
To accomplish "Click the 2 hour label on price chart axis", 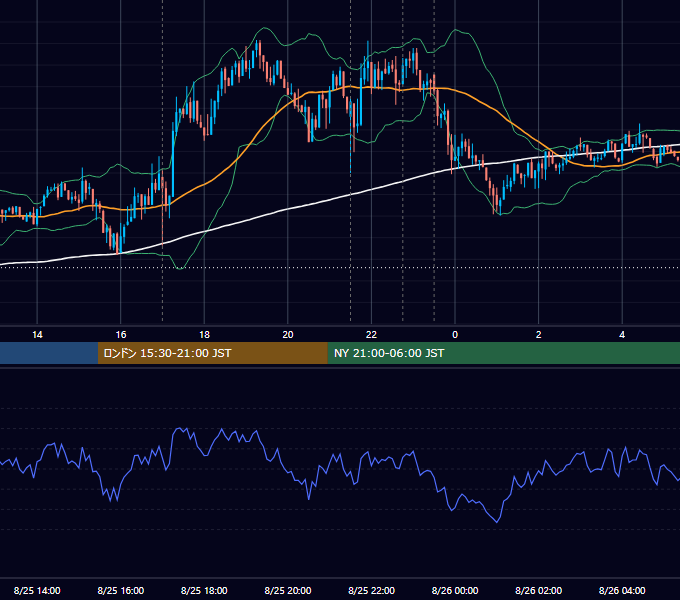I will point(539,335).
